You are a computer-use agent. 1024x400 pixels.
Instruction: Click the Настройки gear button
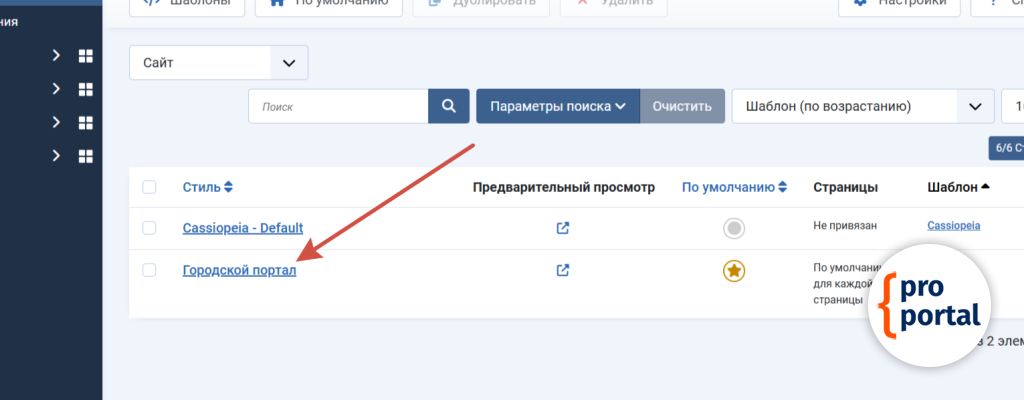pyautogui.click(x=898, y=4)
